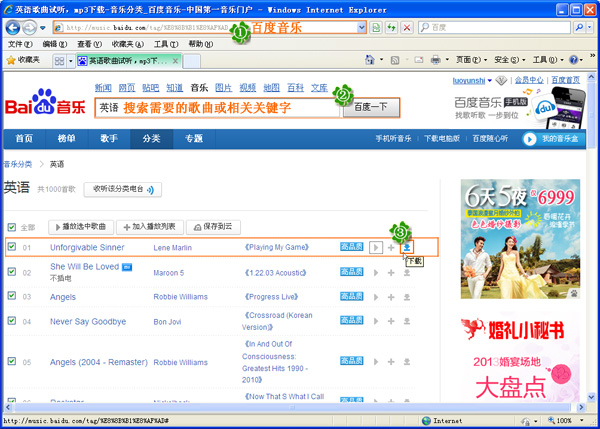Image resolution: width=600 pixels, height=429 pixels.
Task: Click the 百度一下 search button
Action: coord(370,107)
